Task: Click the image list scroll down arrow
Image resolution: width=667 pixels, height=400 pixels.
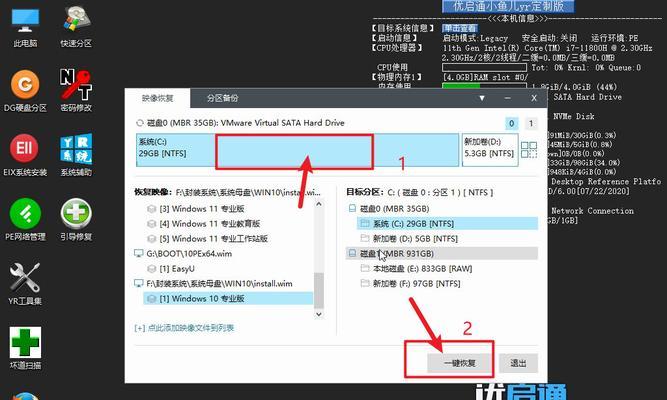Action: coord(319,314)
